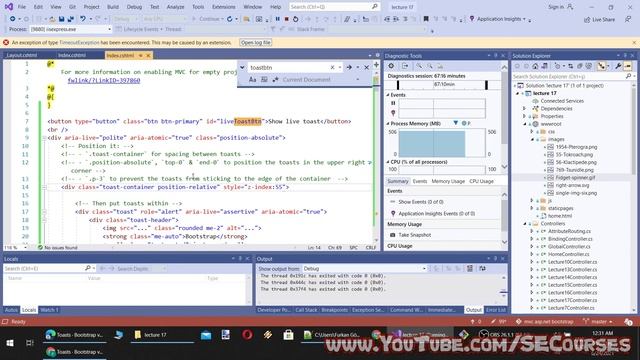This screenshot has width=640, height=360.
Task: Expand Find box to show Replace
Action: 242,67
